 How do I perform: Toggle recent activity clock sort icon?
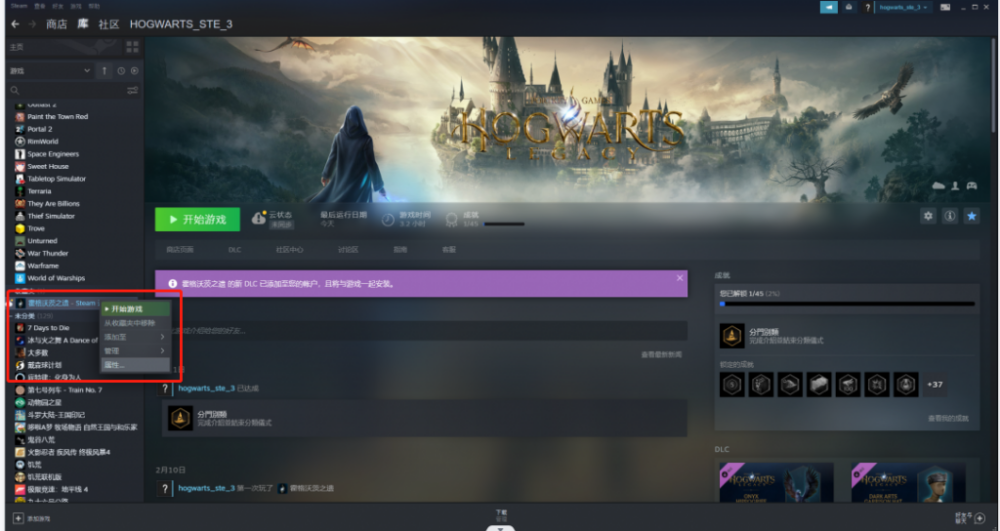(121, 71)
